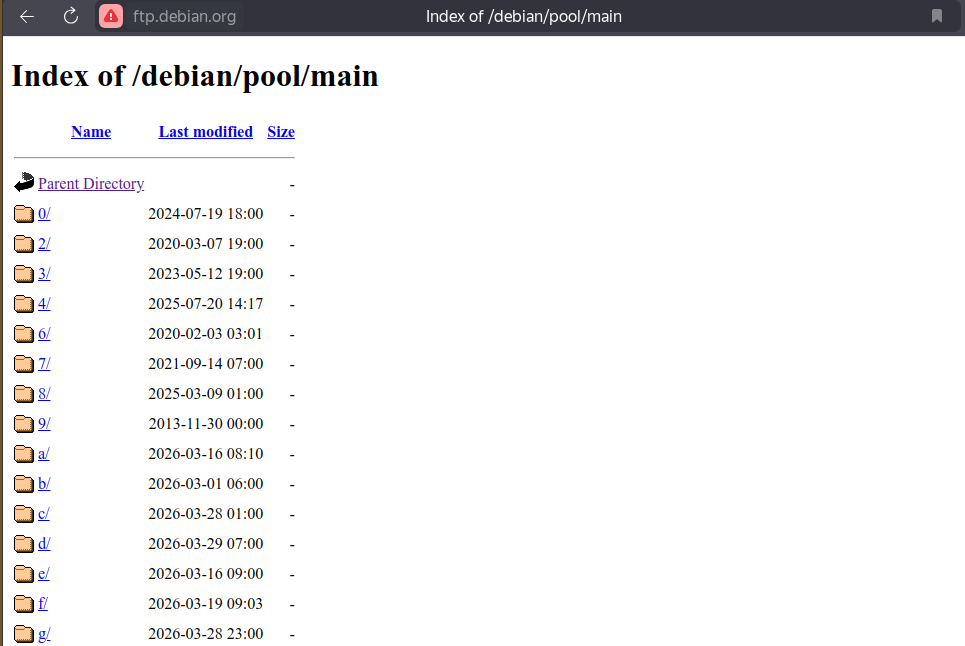The height and width of the screenshot is (646, 965).
Task: Click the folder icon next to 2/
Action: click(24, 244)
